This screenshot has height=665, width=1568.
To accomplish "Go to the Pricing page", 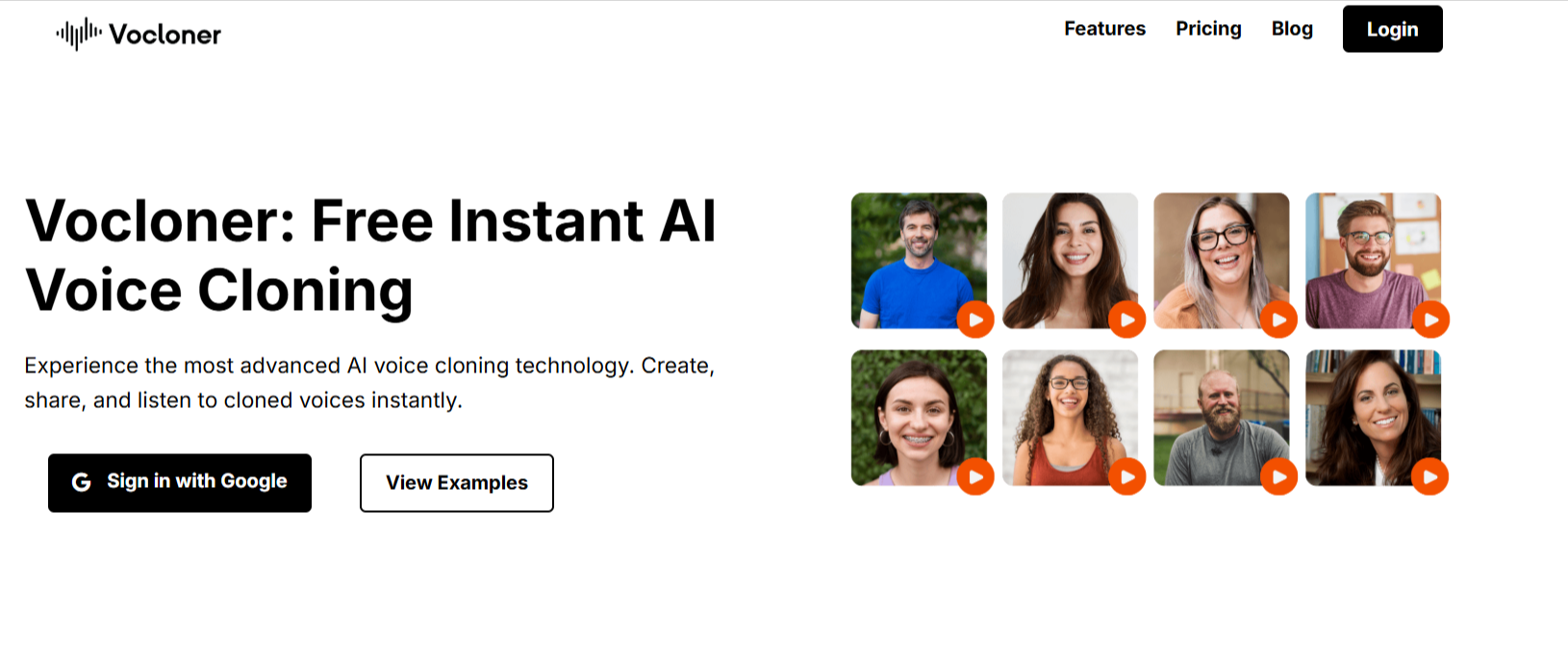I will 1208,29.
